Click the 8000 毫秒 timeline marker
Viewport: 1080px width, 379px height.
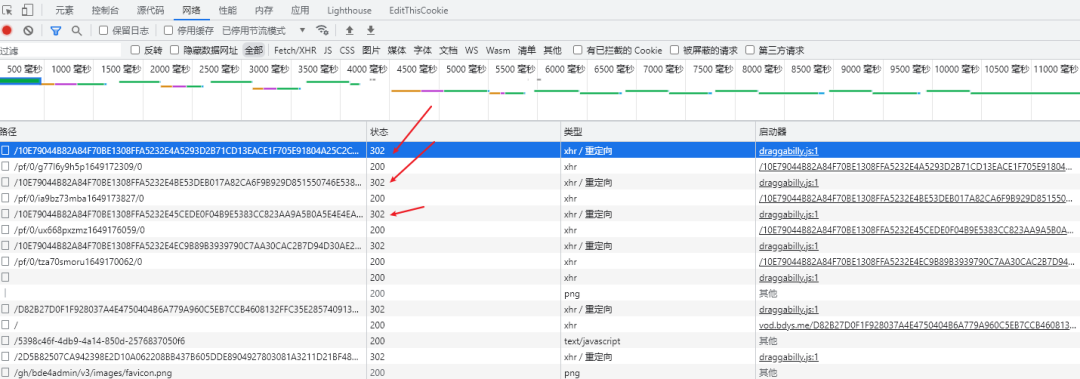pyautogui.click(x=762, y=69)
